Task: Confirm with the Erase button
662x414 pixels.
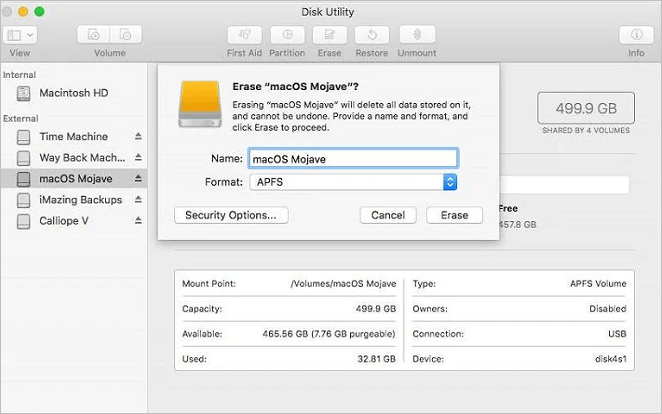Action: (454, 215)
